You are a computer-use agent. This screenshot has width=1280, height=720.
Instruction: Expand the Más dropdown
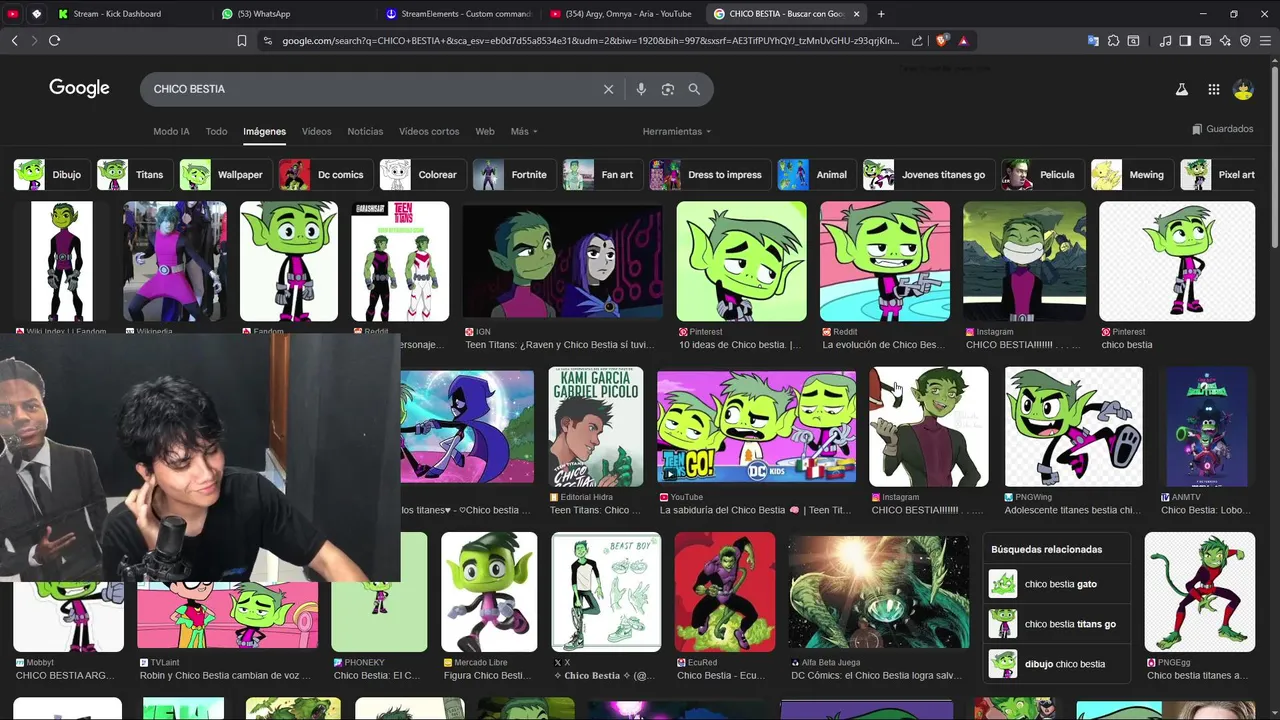tap(524, 131)
